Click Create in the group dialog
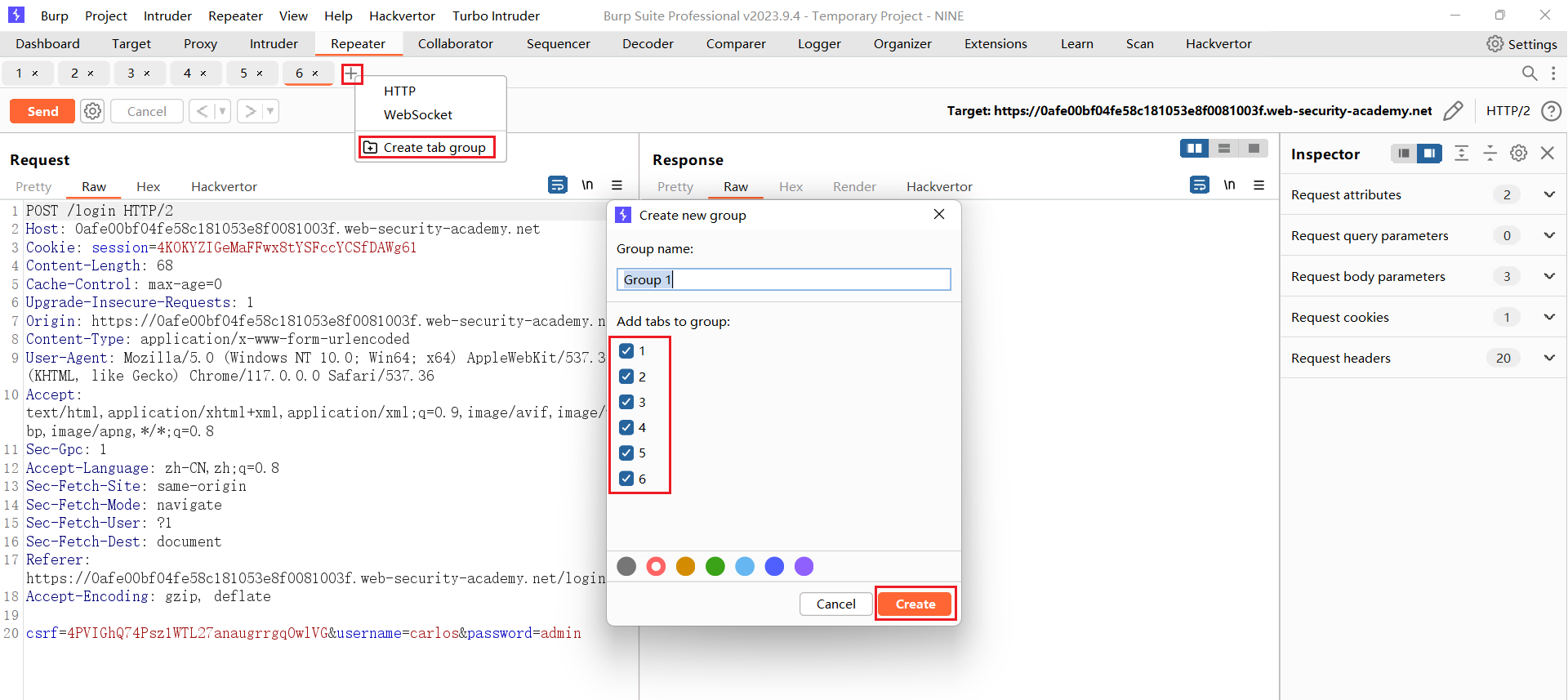Screen dimensions: 1568x700 tap(915, 604)
